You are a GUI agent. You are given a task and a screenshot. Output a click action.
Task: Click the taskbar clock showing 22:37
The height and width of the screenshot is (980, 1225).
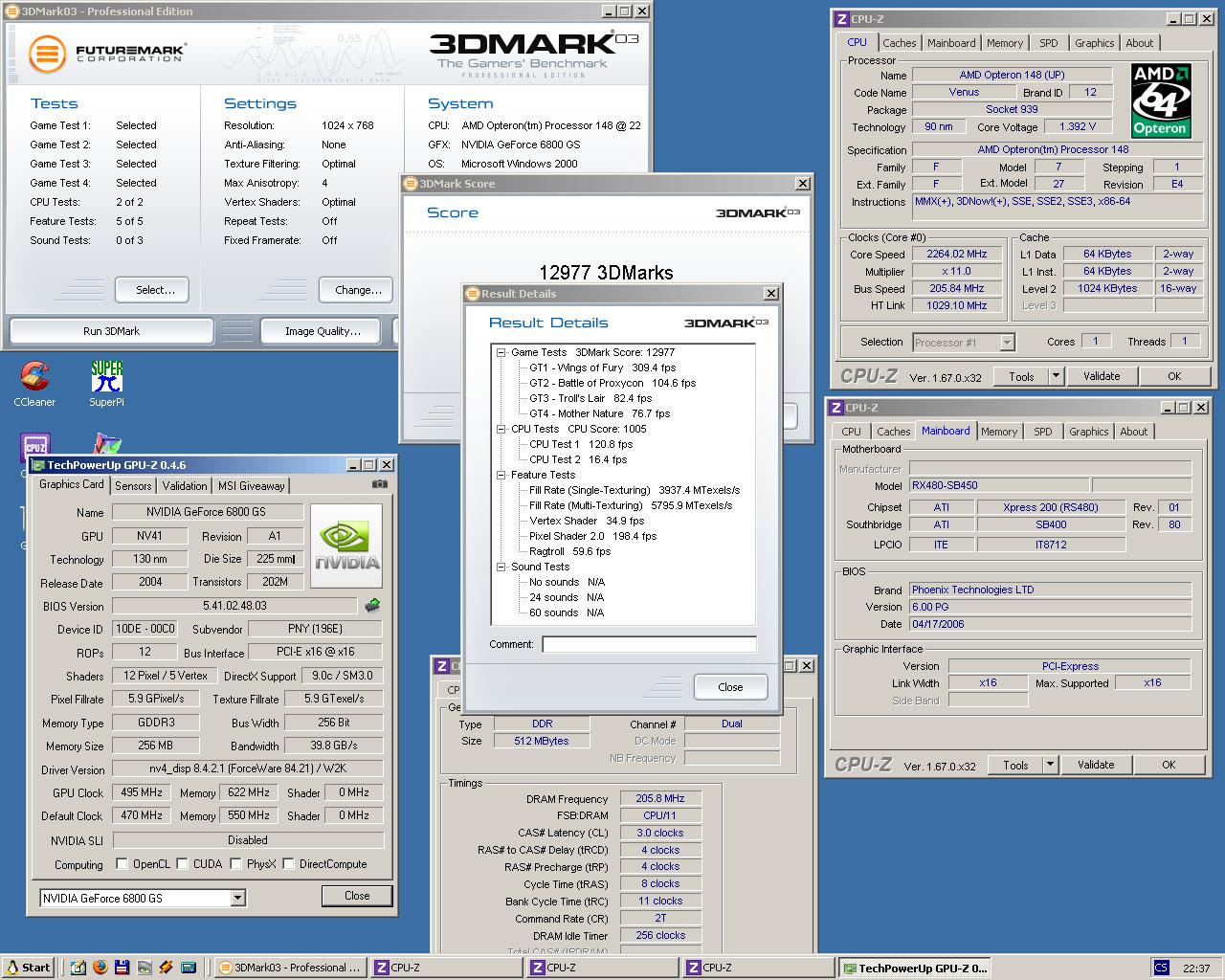[x=1195, y=968]
